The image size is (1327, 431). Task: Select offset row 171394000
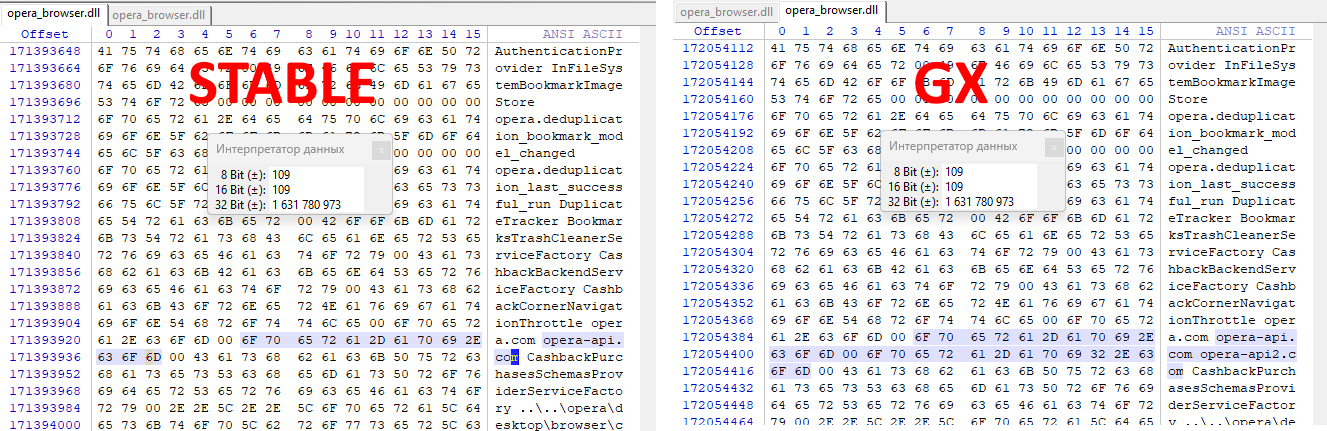pos(45,425)
